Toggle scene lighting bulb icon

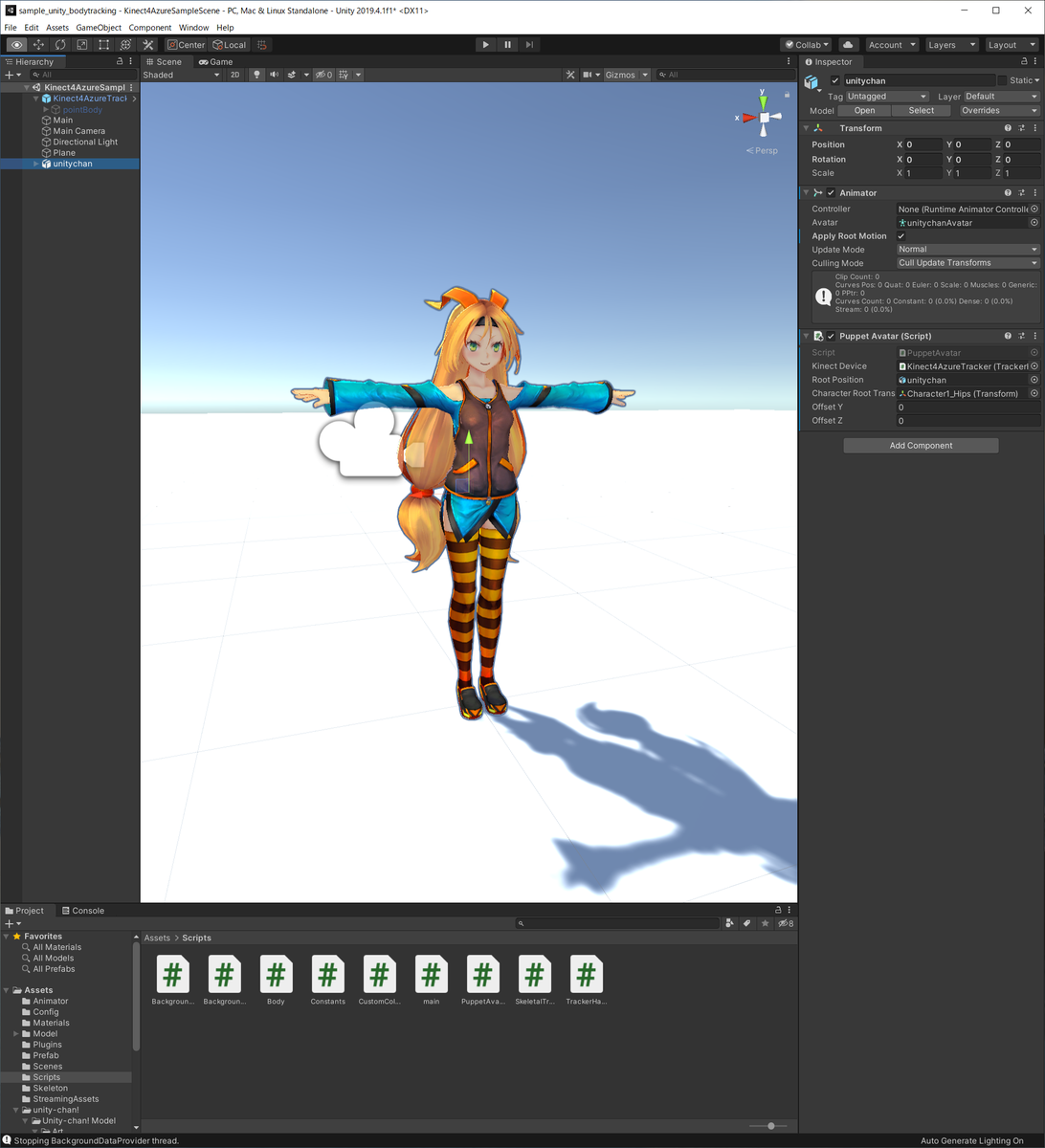click(256, 75)
